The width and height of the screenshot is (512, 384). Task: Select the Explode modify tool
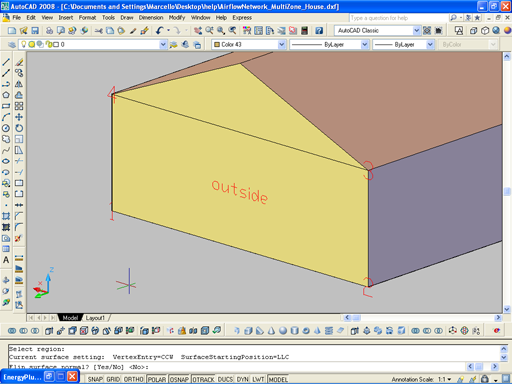coord(19,238)
